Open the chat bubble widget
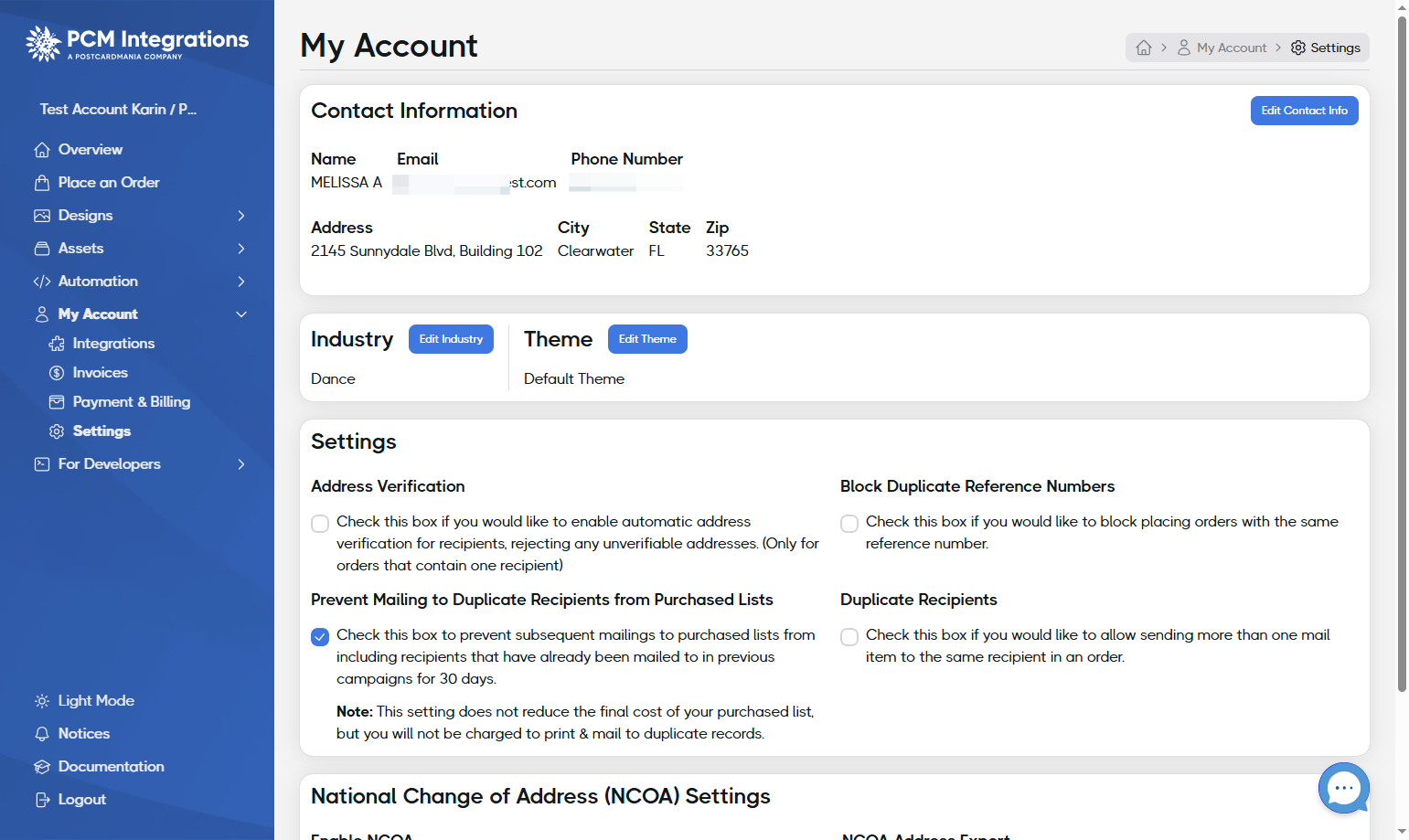1409x840 pixels. click(1344, 788)
